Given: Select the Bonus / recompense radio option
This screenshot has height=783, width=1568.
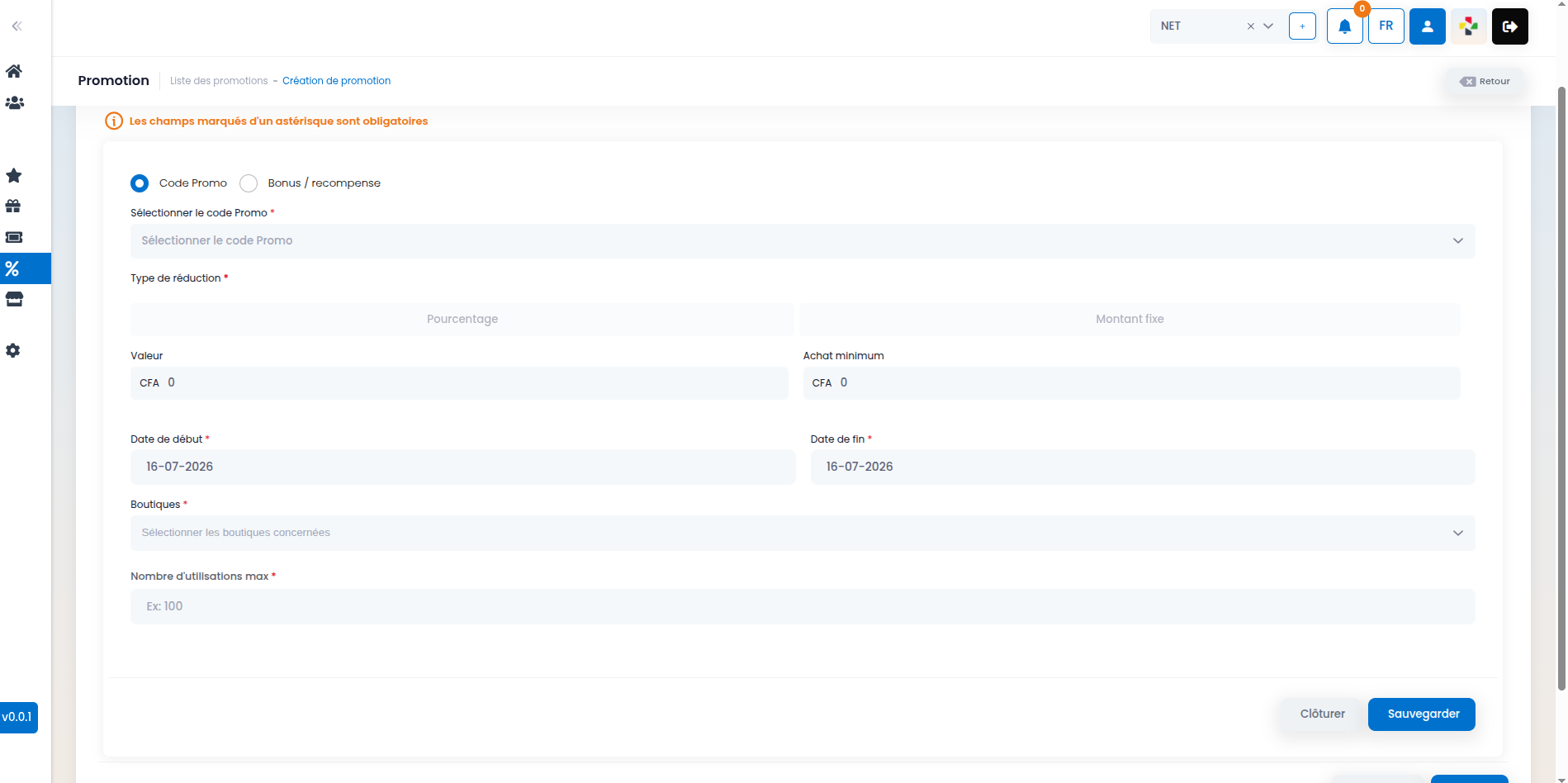Looking at the screenshot, I should tap(249, 183).
